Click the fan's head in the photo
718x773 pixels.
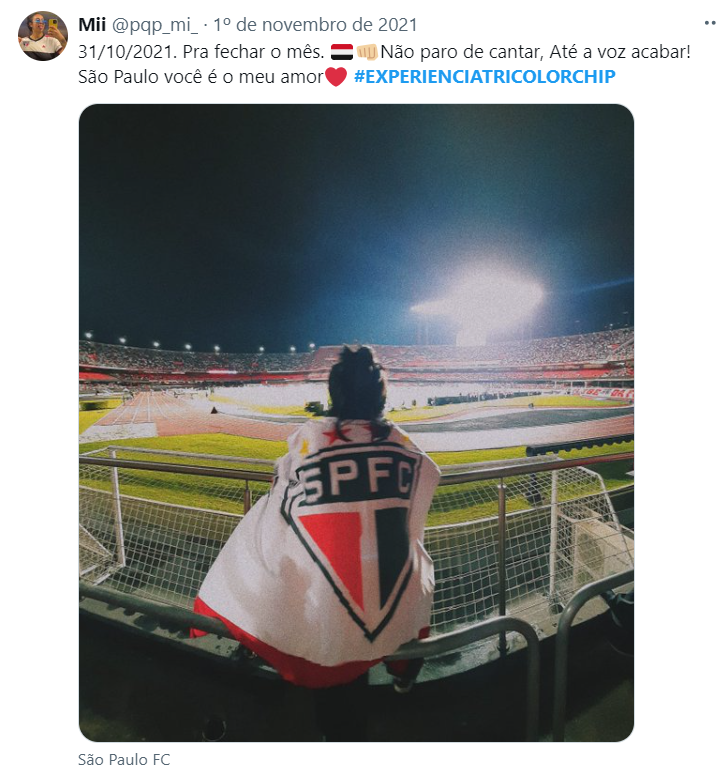coord(358,382)
